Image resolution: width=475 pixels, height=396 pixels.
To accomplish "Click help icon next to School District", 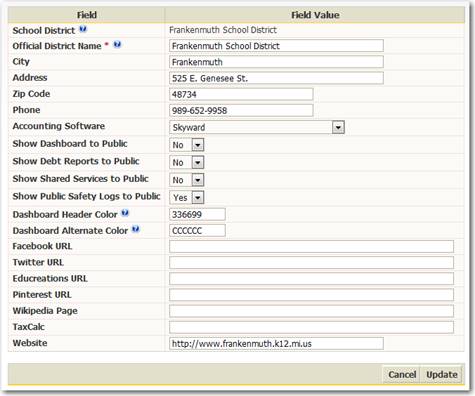I will coord(83,29).
